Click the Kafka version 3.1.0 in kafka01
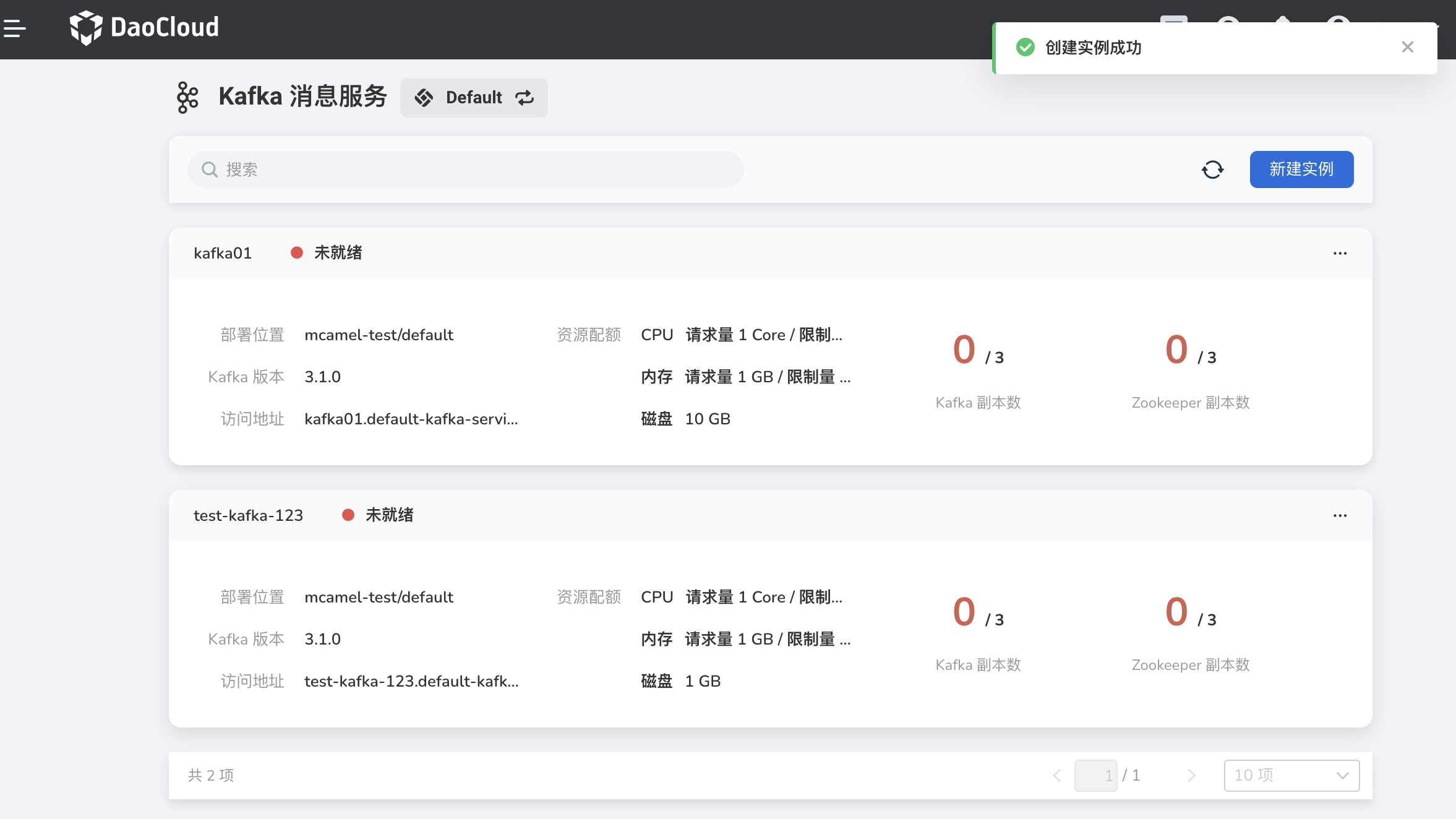 click(322, 377)
